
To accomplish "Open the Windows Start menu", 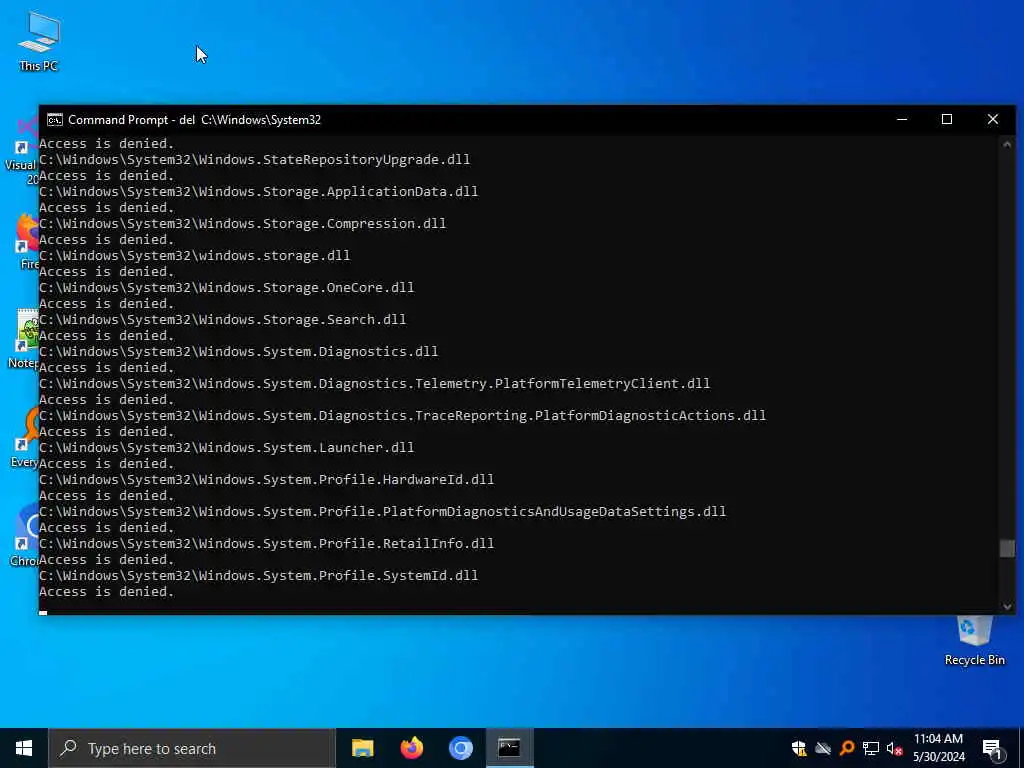I will pyautogui.click(x=24, y=748).
